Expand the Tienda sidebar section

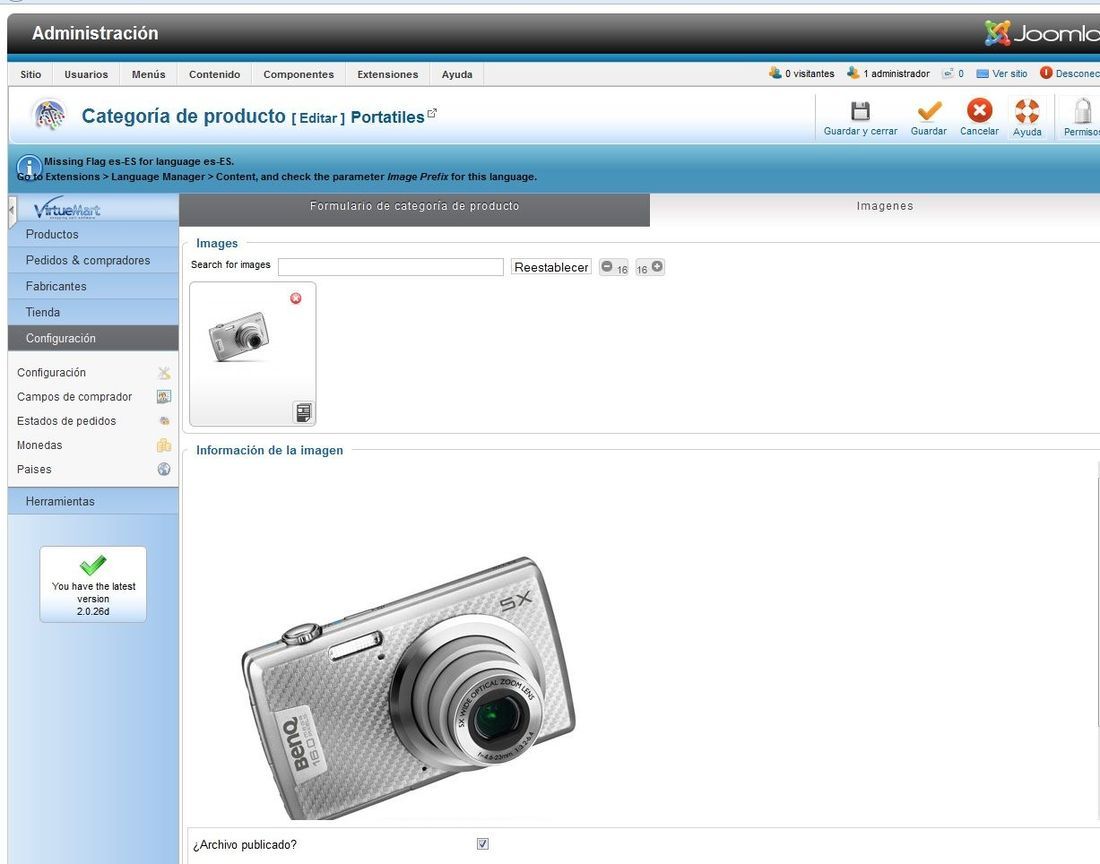(x=93, y=312)
